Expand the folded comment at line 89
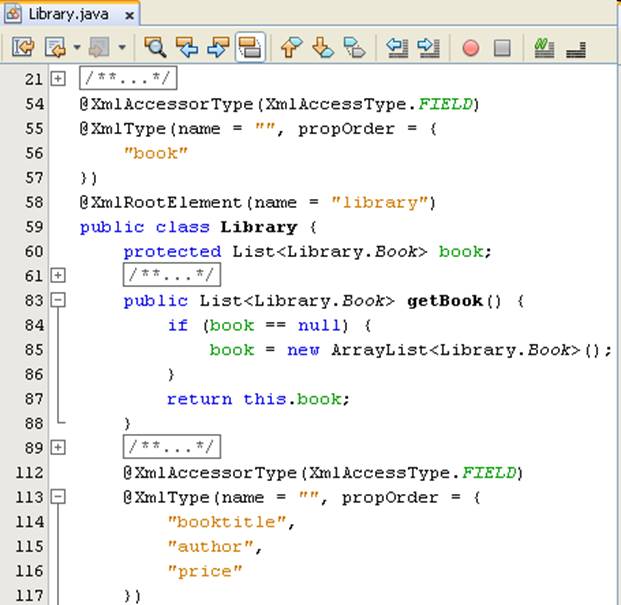The image size is (621, 605). coord(58,447)
